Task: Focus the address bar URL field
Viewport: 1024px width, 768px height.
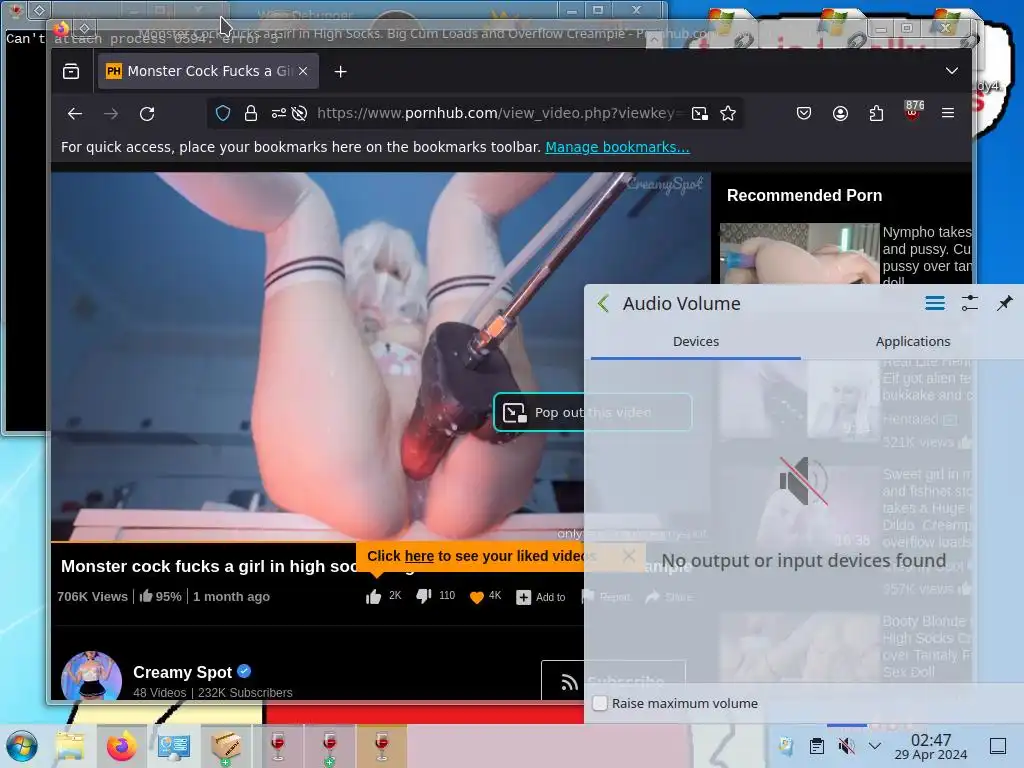Action: [x=500, y=114]
